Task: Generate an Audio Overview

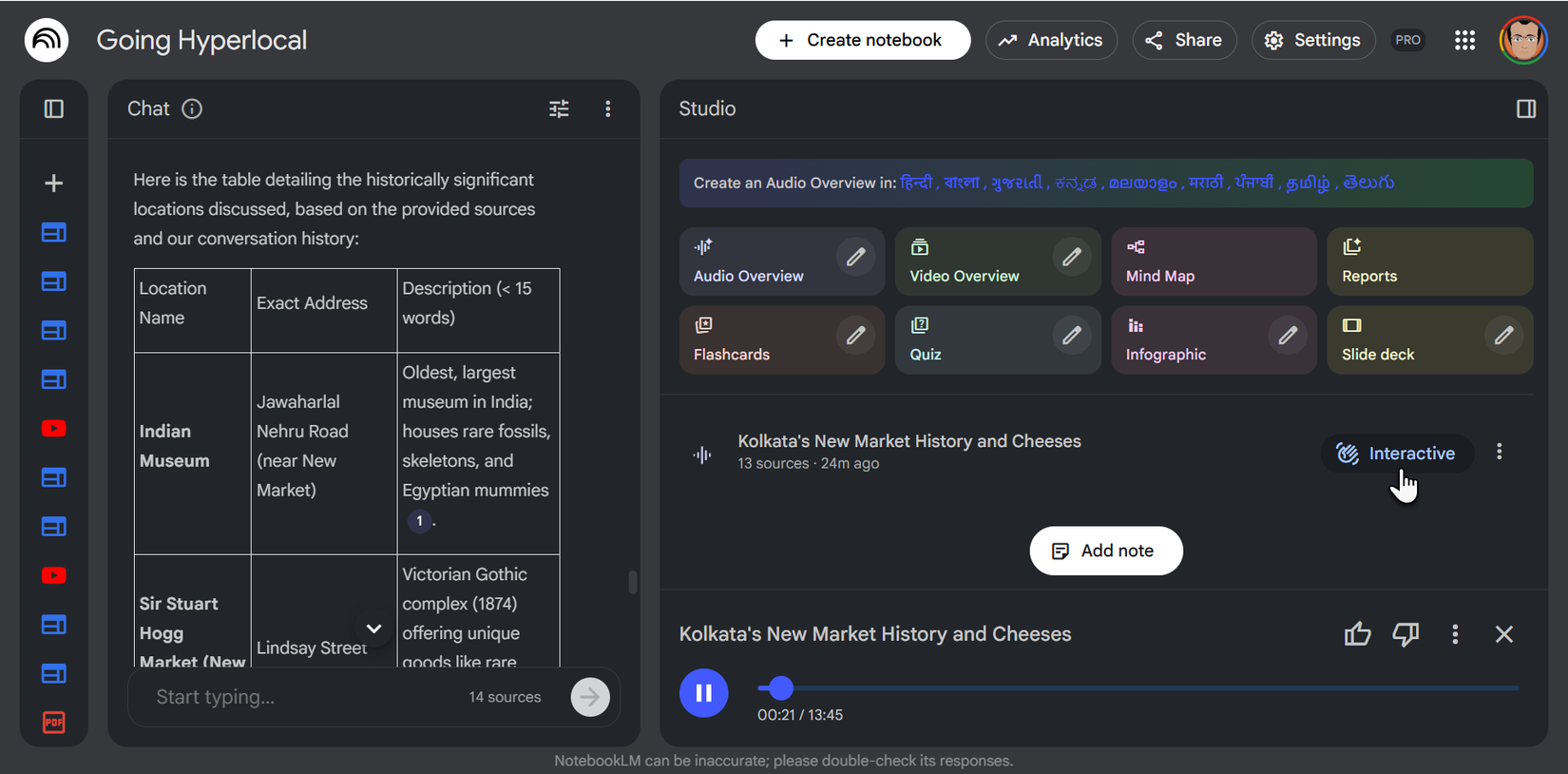Action: pos(782,261)
